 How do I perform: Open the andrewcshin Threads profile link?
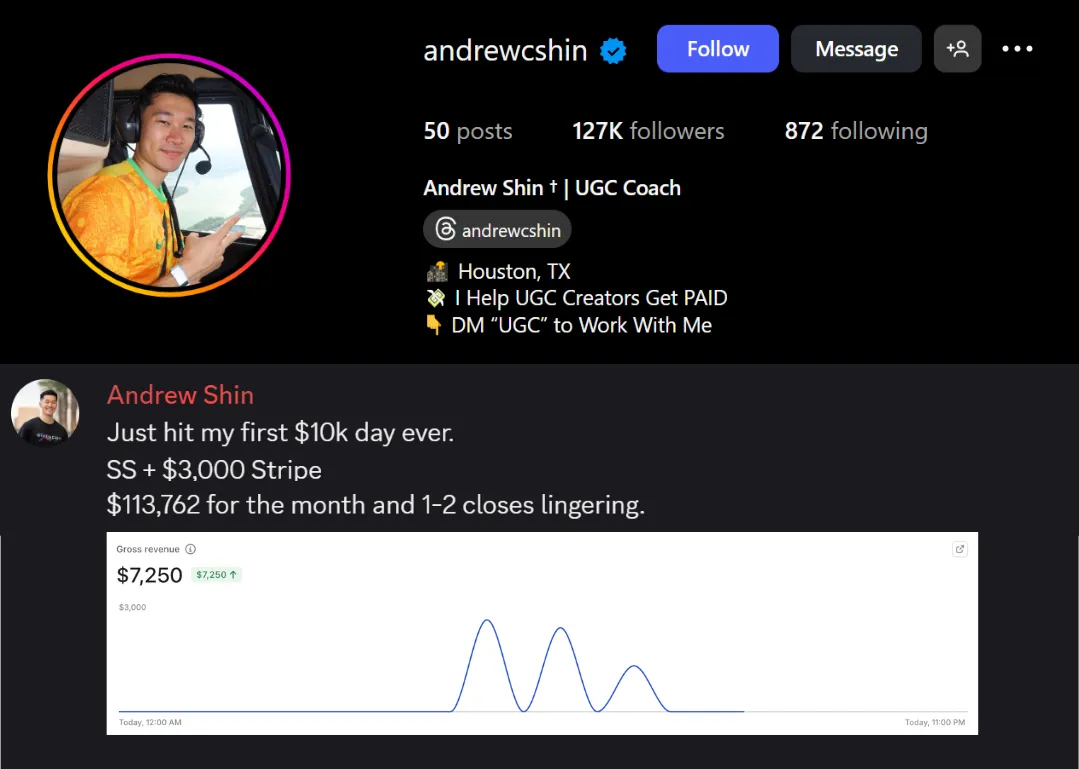(x=498, y=229)
